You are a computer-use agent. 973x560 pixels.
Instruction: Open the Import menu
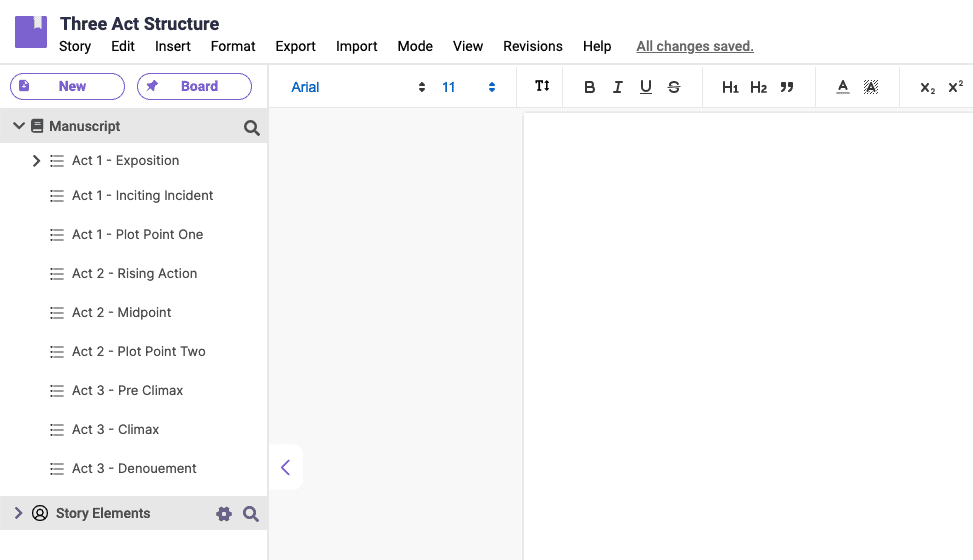(356, 47)
